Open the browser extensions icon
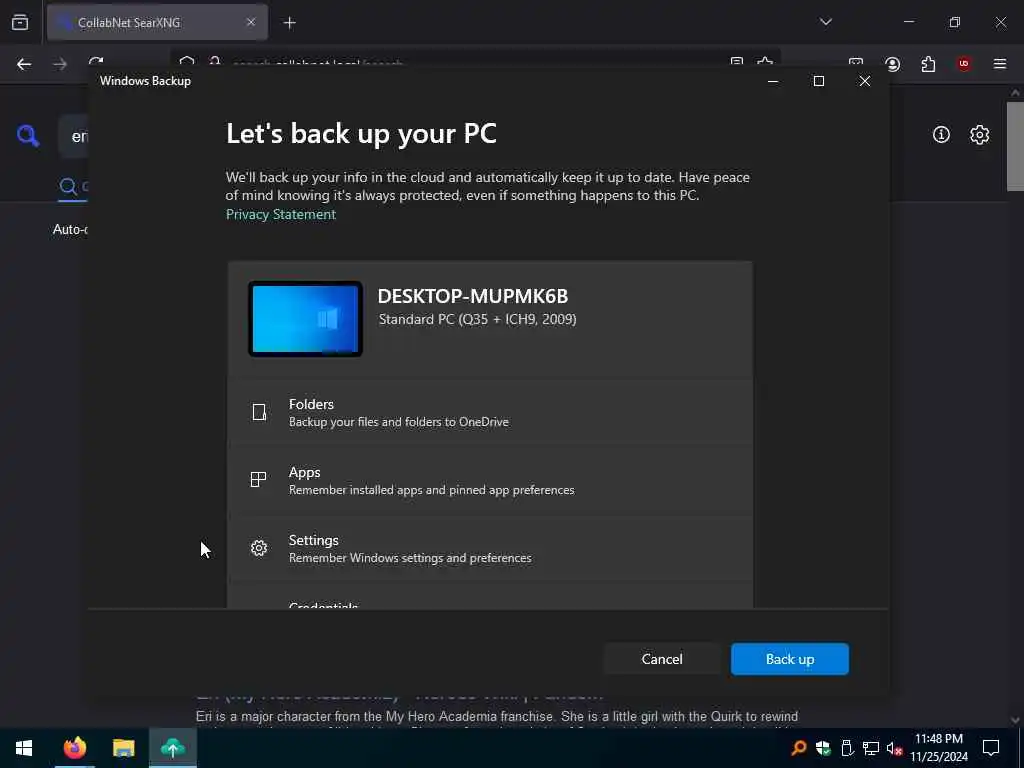Image resolution: width=1024 pixels, height=768 pixels. pyautogui.click(x=928, y=64)
